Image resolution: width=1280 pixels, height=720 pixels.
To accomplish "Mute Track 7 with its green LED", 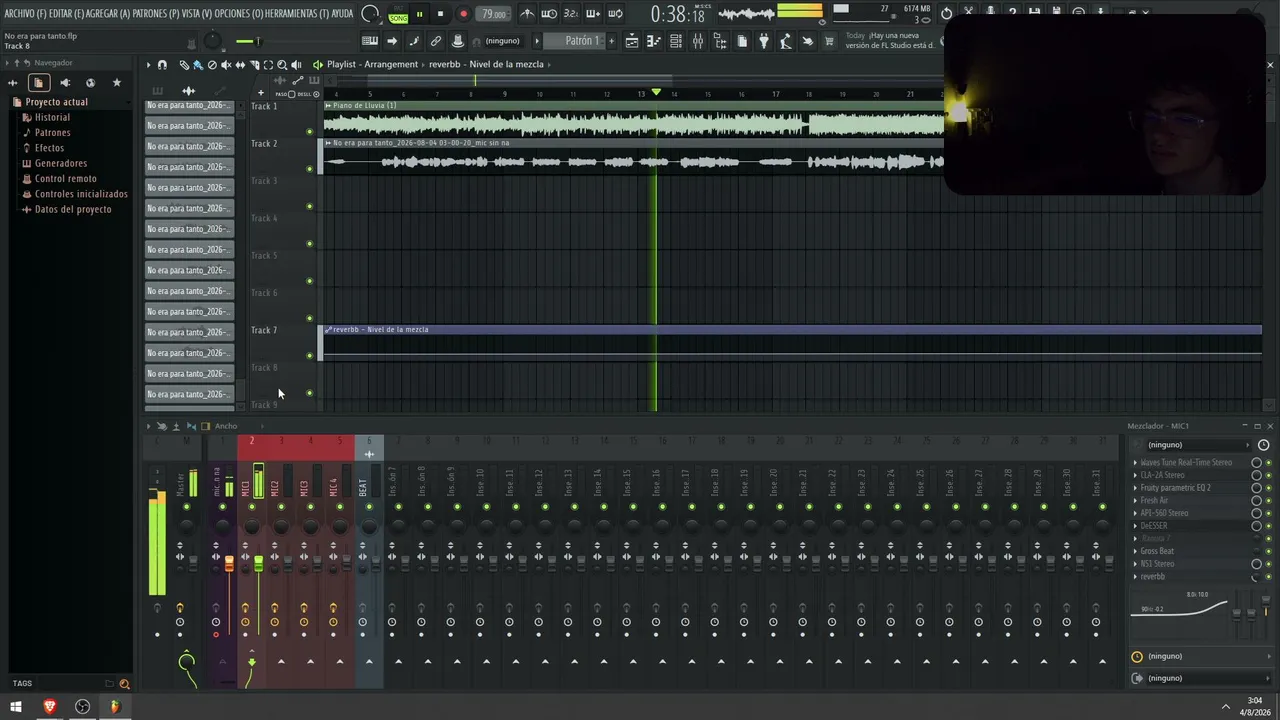I will 310,356.
